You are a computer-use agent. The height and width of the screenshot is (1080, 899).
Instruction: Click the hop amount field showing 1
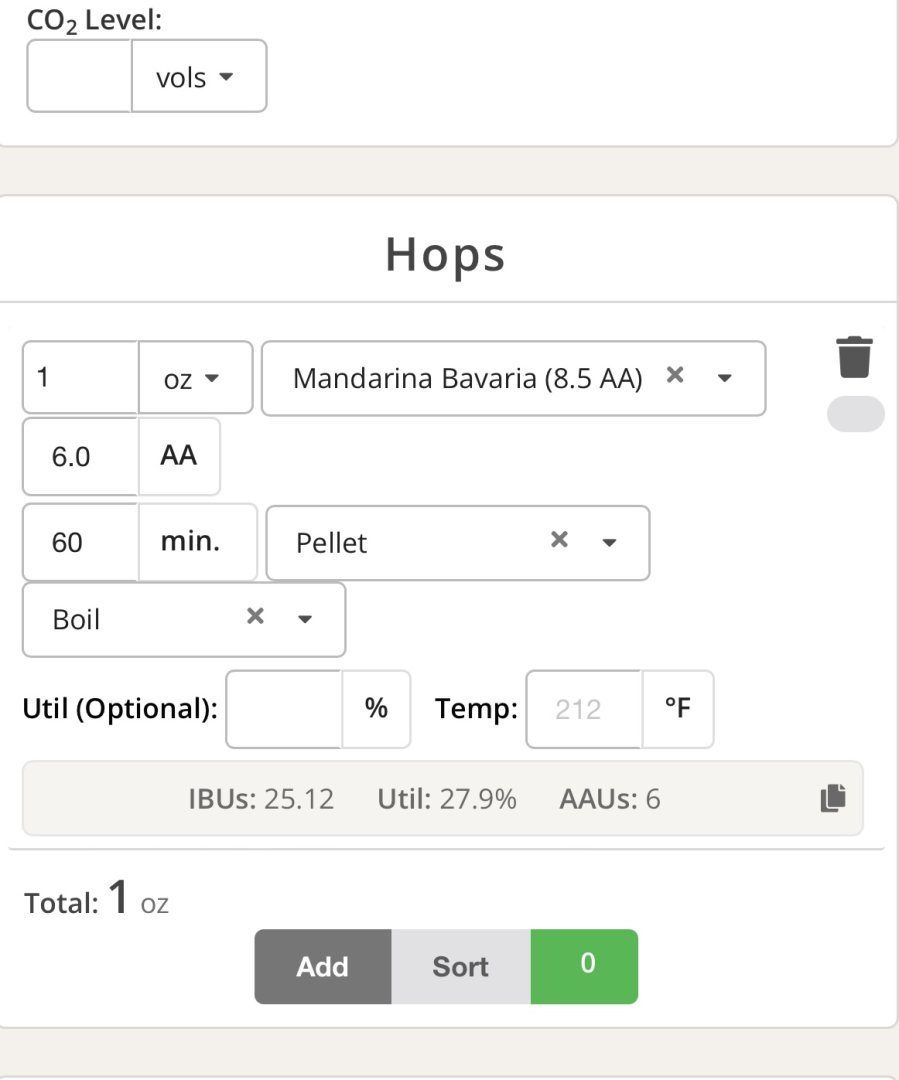coord(80,378)
